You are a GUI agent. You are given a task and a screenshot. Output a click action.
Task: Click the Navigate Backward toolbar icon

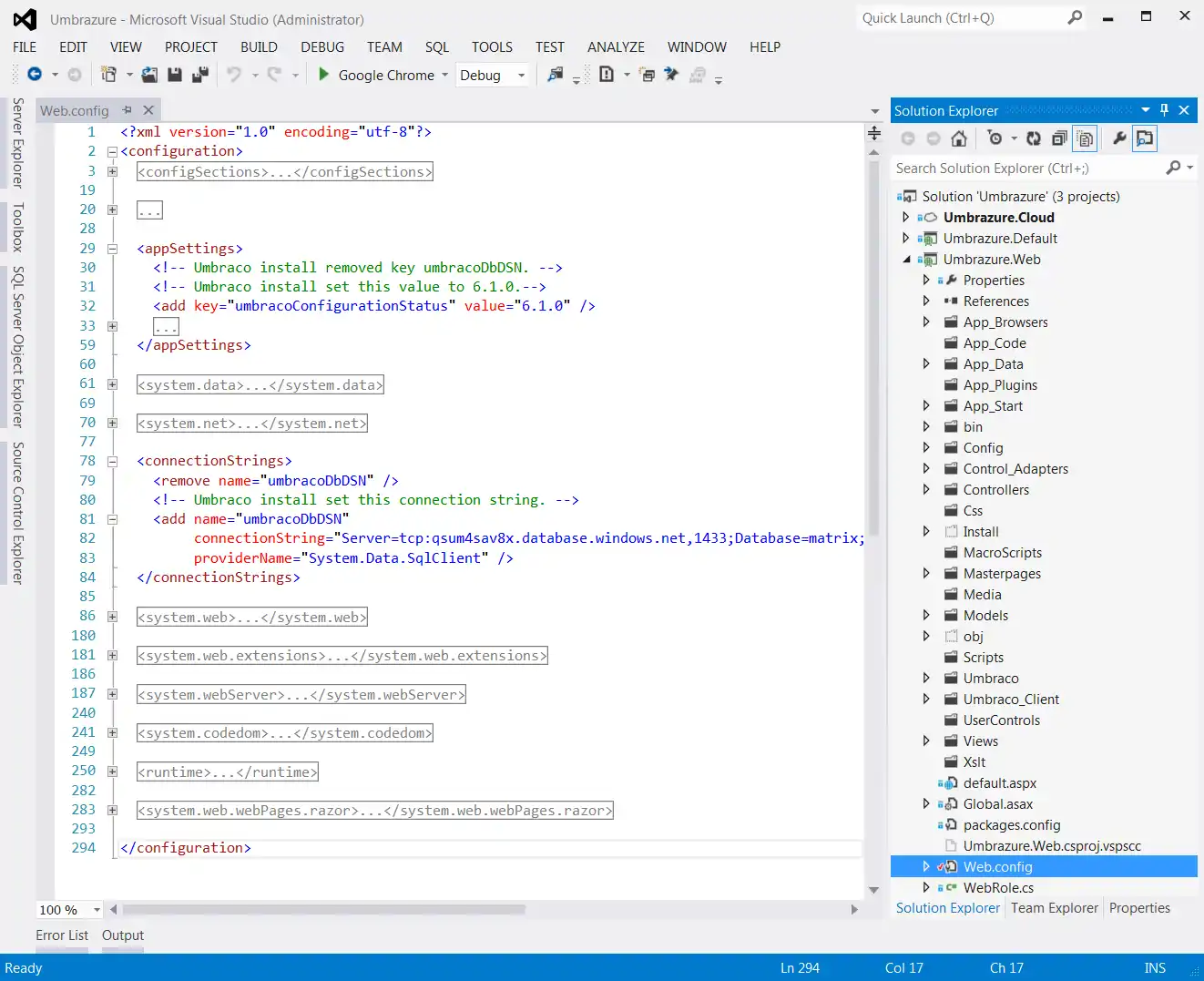coord(35,75)
